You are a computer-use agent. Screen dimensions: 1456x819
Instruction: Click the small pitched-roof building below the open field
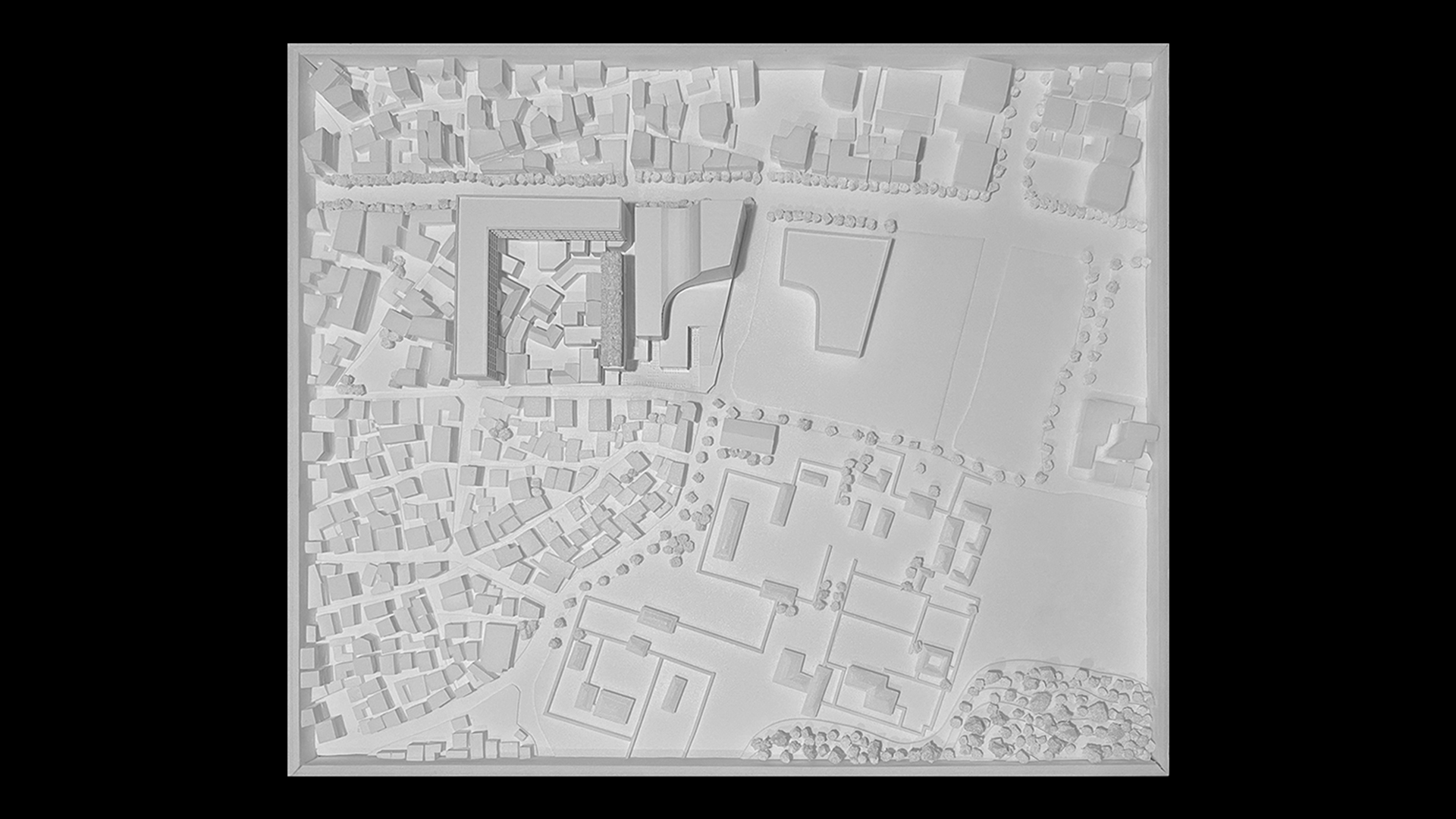coord(749,435)
